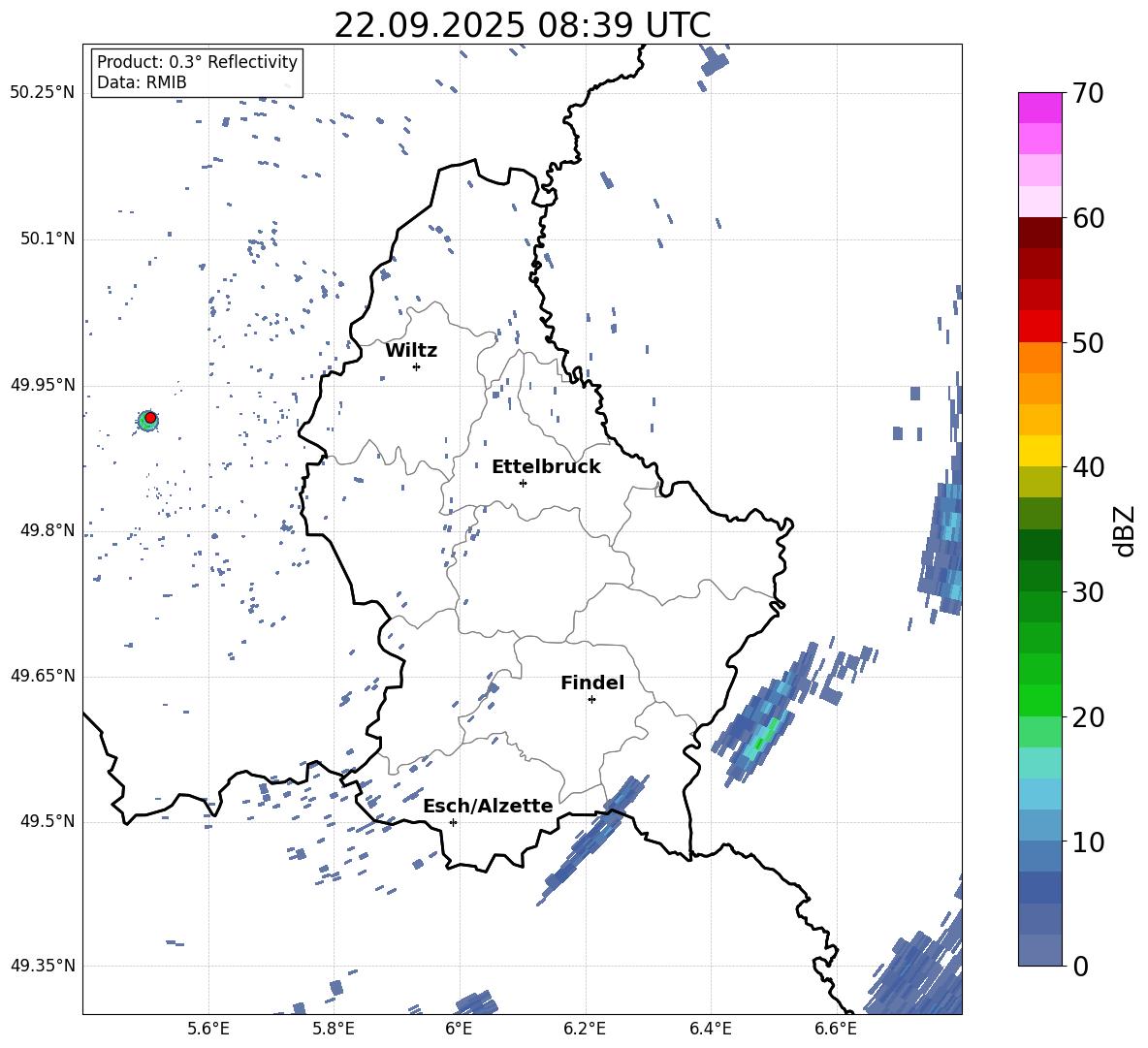The height and width of the screenshot is (1048, 1148).
Task: Click the 6.4°E longitude label
Action: point(710,1029)
